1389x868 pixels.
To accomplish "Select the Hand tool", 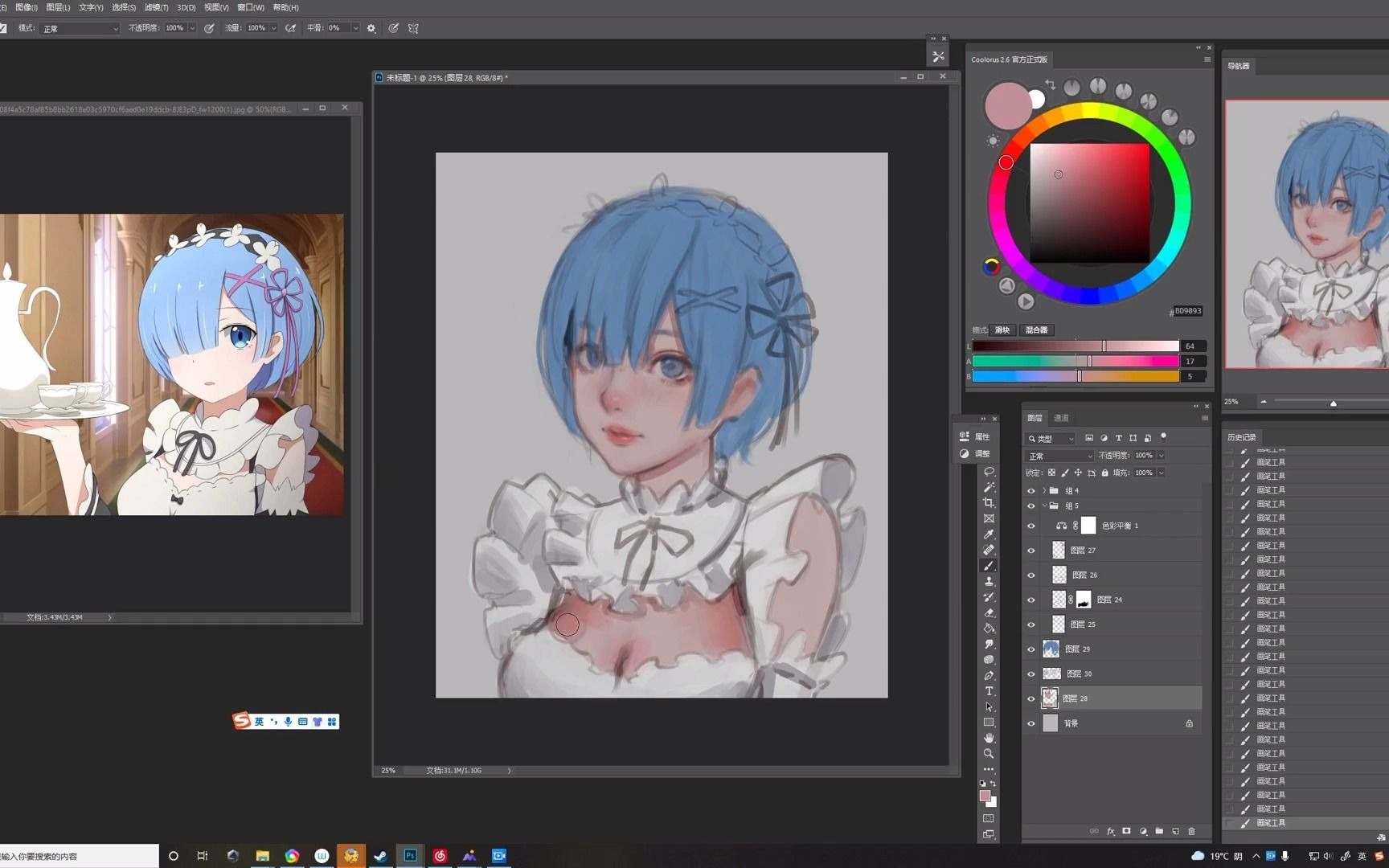I will pos(989,738).
